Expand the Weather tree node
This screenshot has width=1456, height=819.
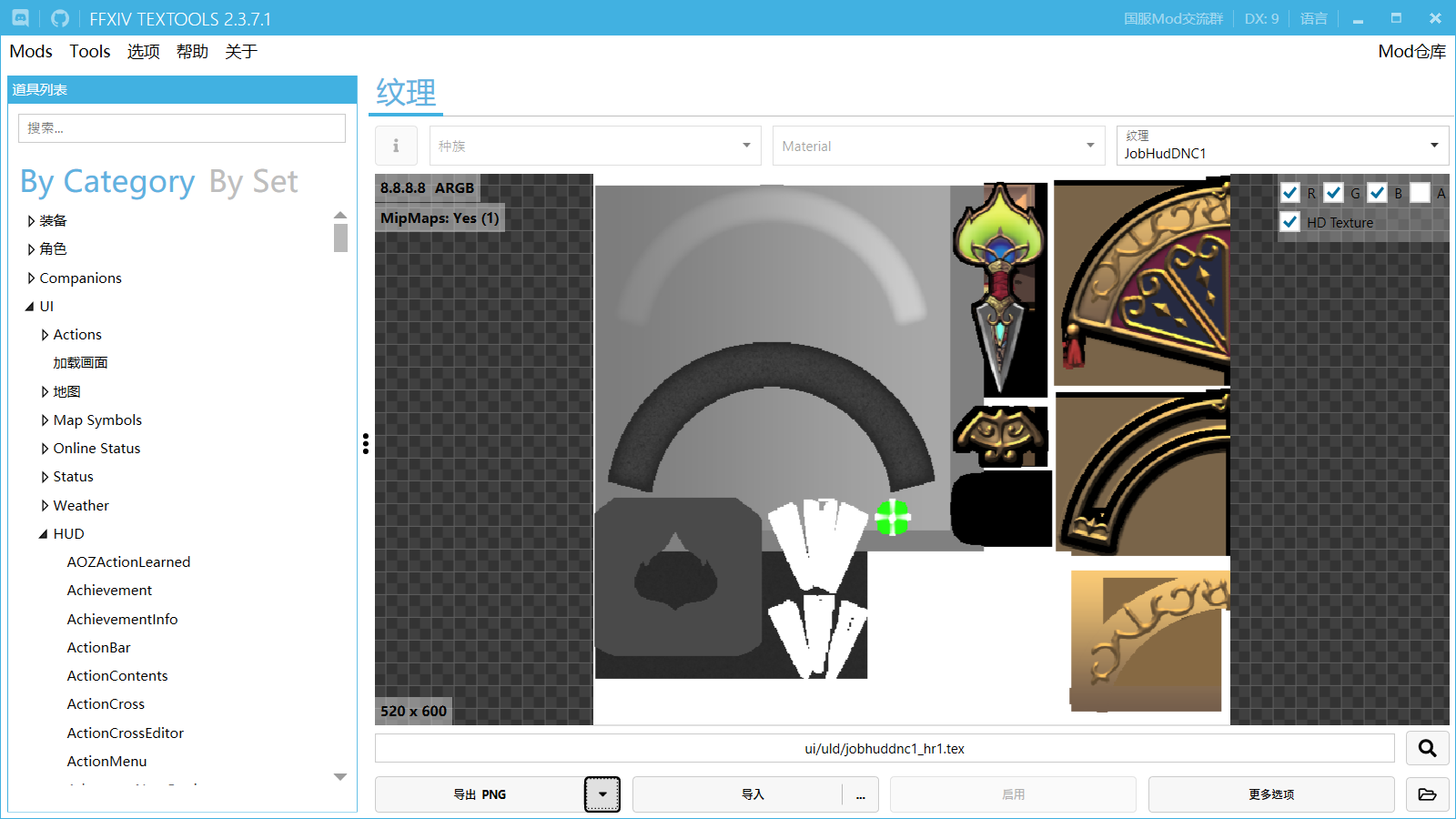pyautogui.click(x=45, y=506)
